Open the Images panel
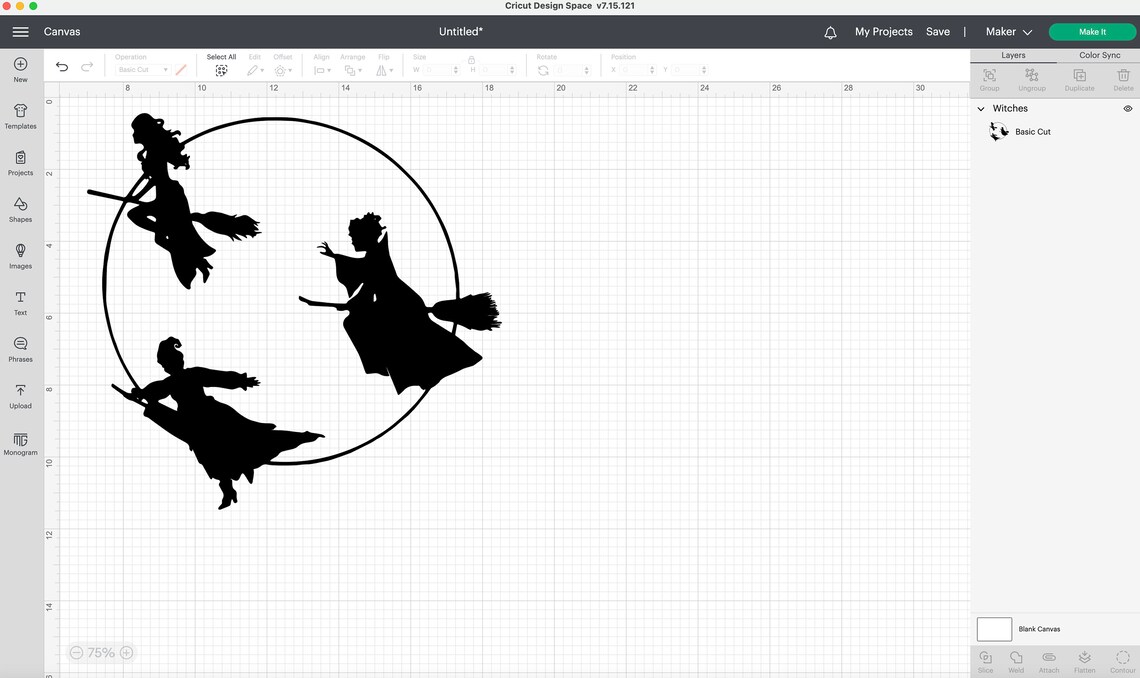This screenshot has height=678, width=1140. click(20, 253)
